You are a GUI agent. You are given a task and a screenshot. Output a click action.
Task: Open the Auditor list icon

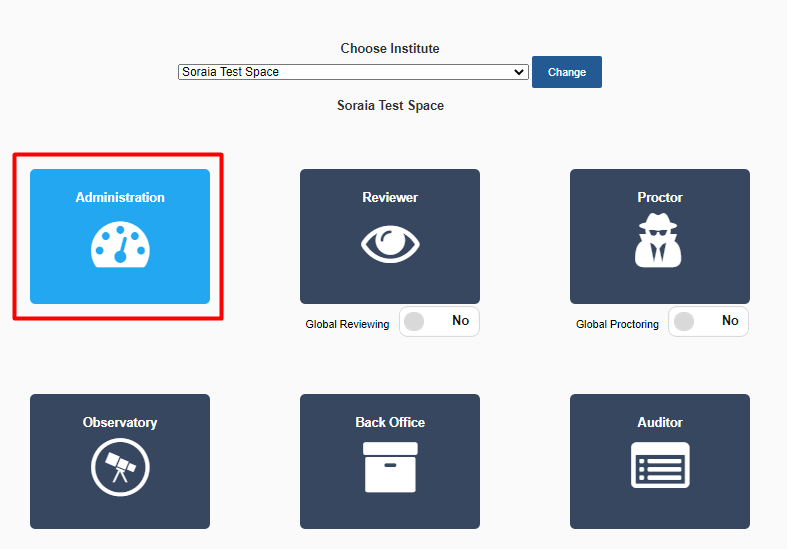(660, 465)
